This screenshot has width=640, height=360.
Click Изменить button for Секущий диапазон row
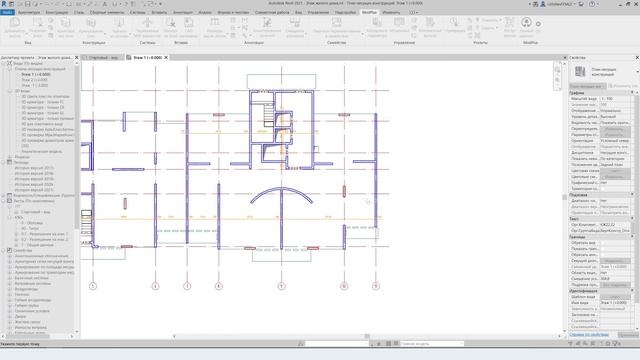[615, 260]
